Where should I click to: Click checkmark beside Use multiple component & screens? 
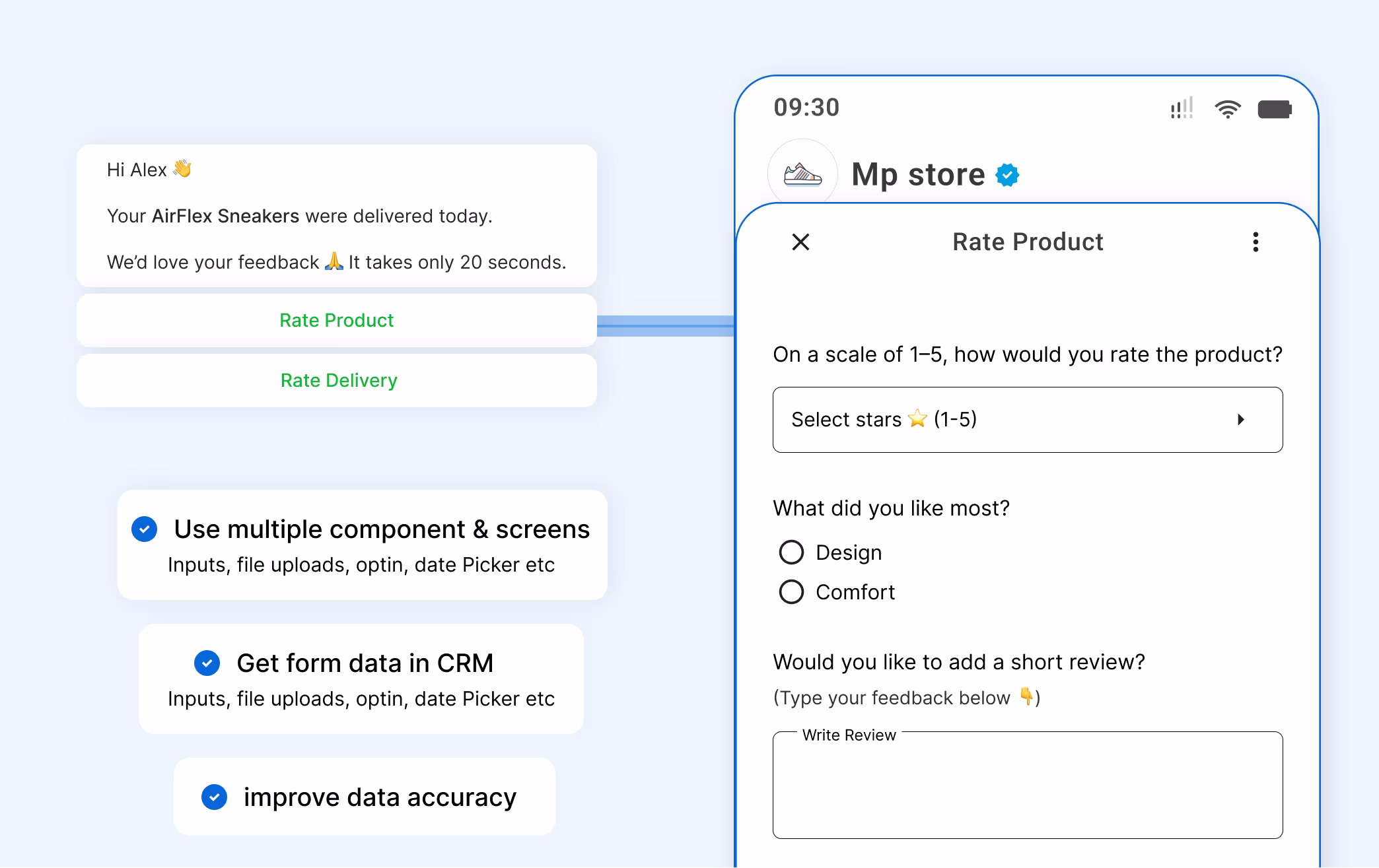point(144,529)
